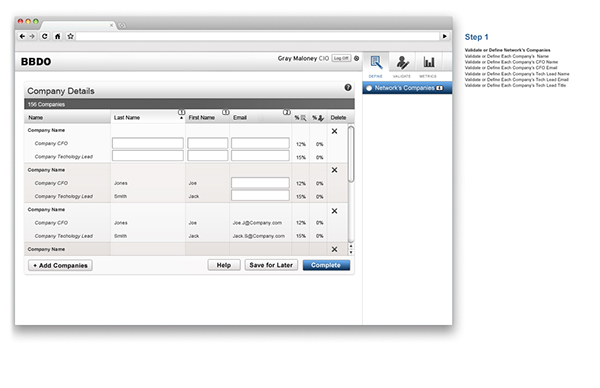Select the Network's Companies radio item
Viewport: 600px width, 388px height.
point(369,88)
